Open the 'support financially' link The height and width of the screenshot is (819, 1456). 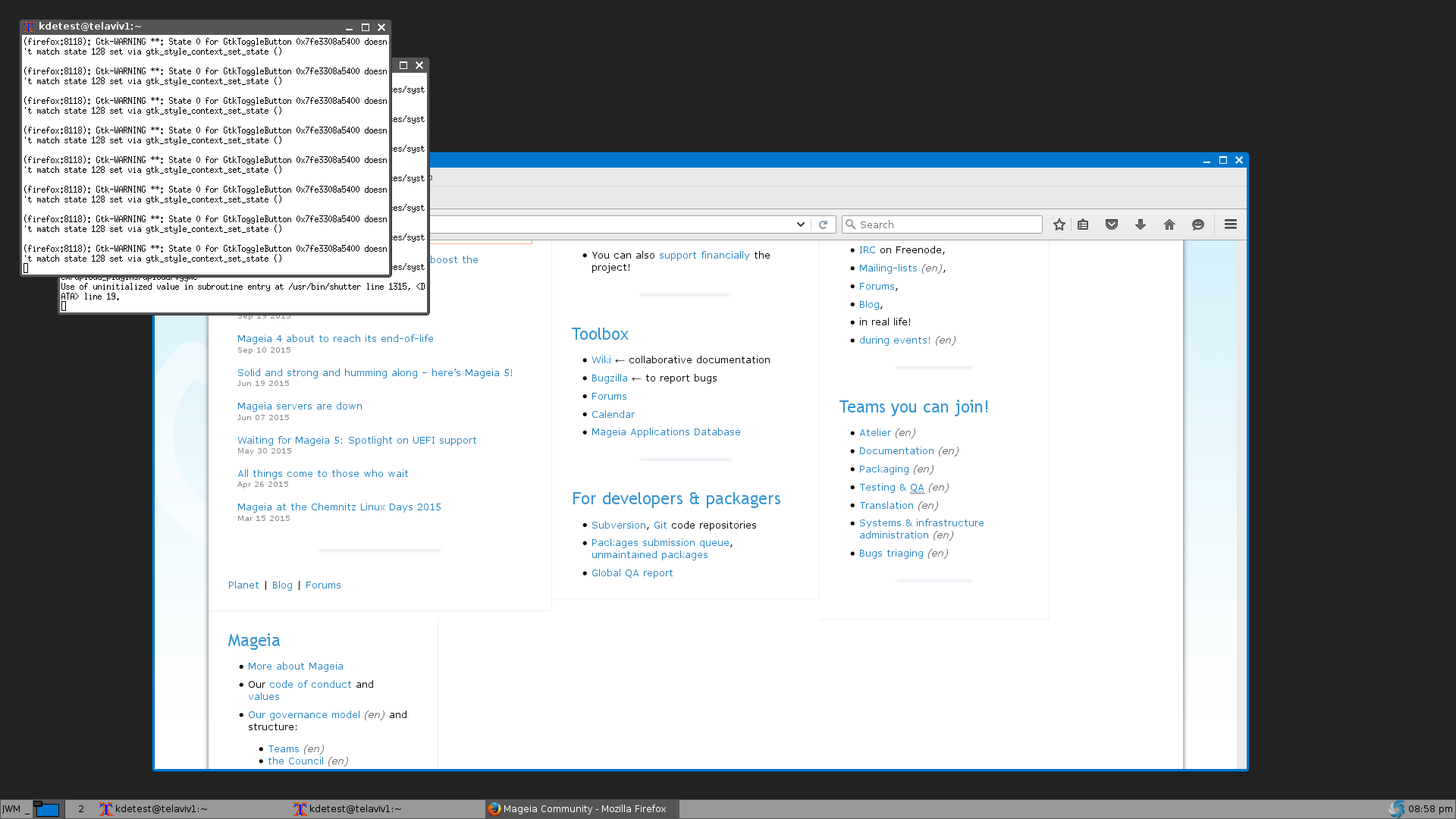tap(704, 255)
